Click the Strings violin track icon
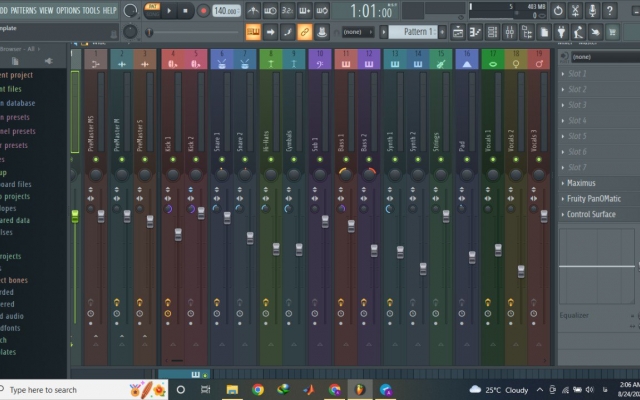This screenshot has height=400, width=640. pyautogui.click(x=441, y=64)
